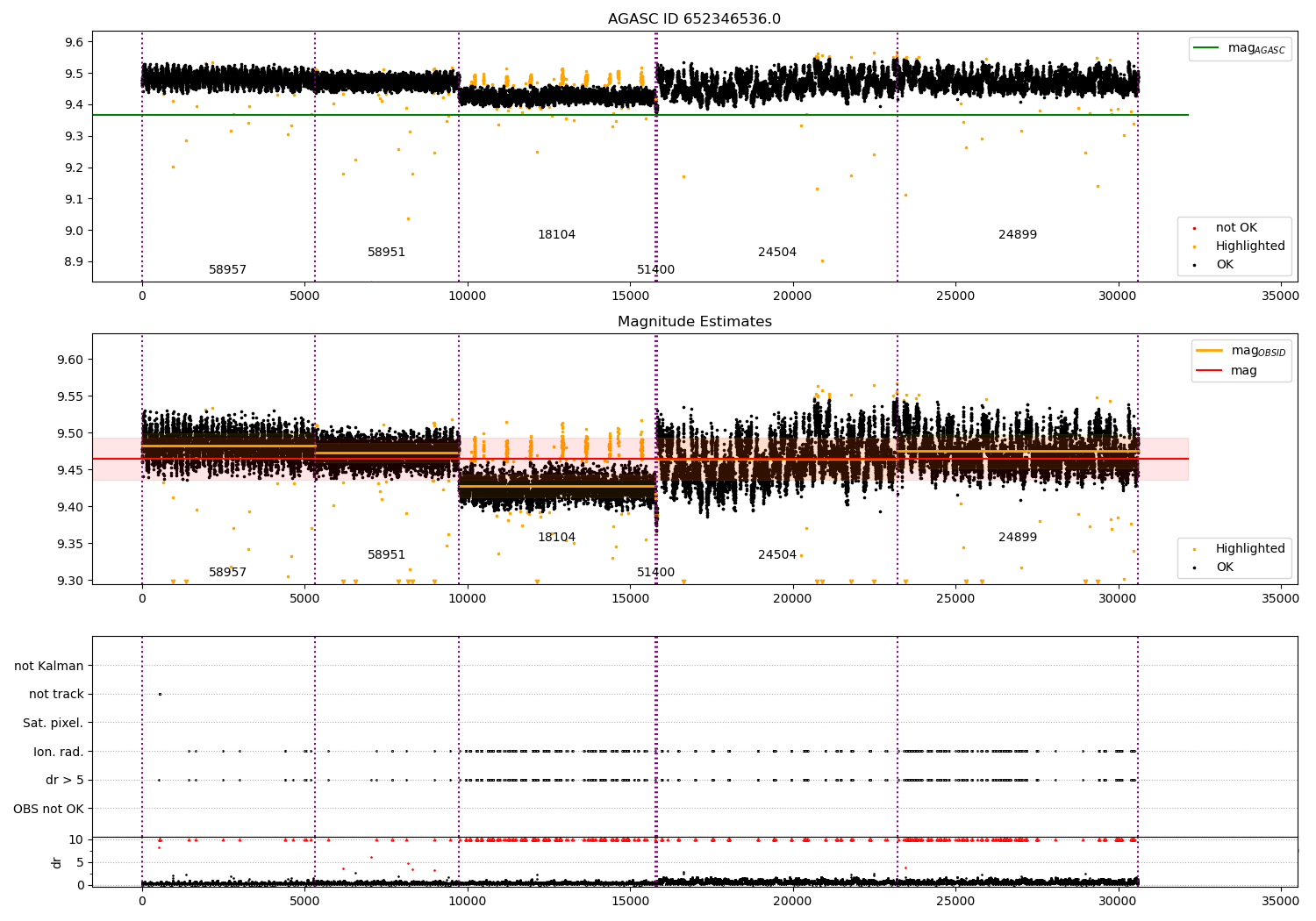Image resolution: width=1316 pixels, height=921 pixels.
Task: Click the 9.30 tick on middle plot y-axis
Action: tap(70, 581)
